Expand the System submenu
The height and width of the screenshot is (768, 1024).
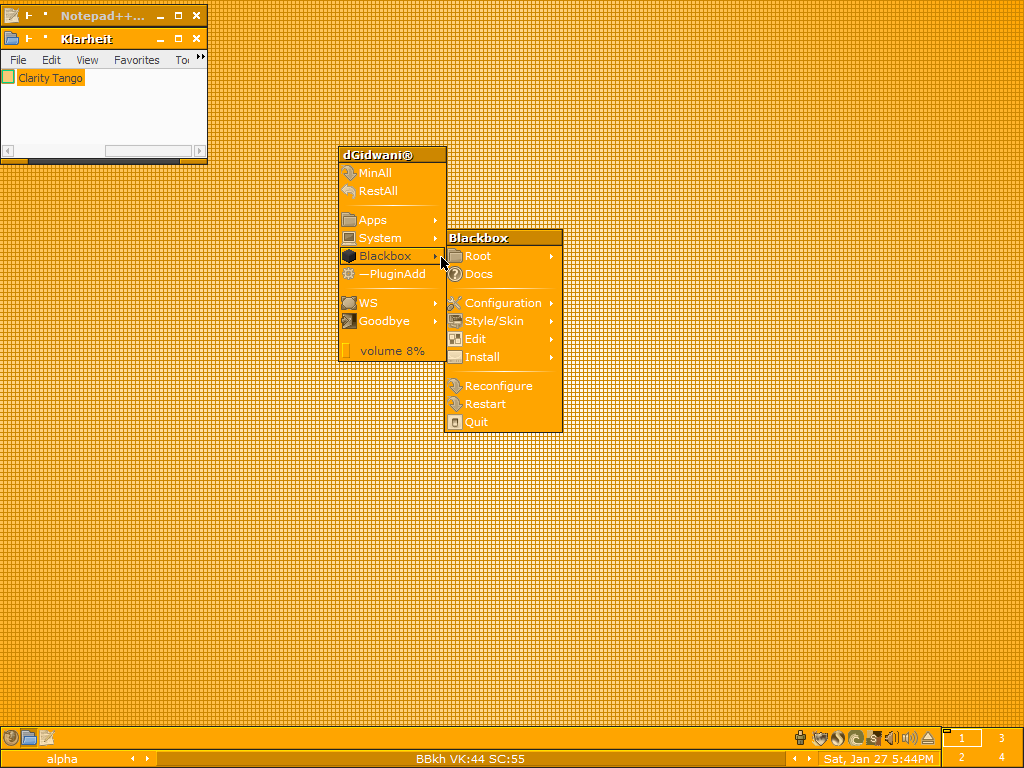coord(392,238)
